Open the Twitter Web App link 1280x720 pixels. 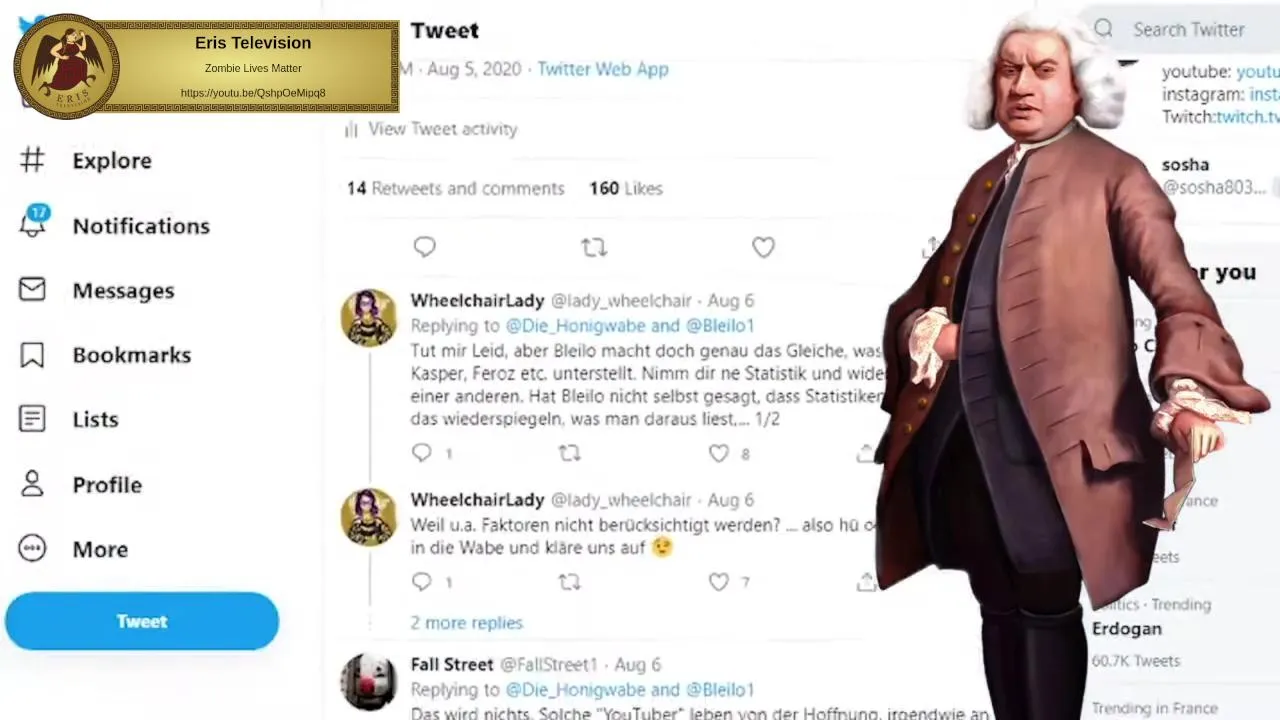[603, 69]
